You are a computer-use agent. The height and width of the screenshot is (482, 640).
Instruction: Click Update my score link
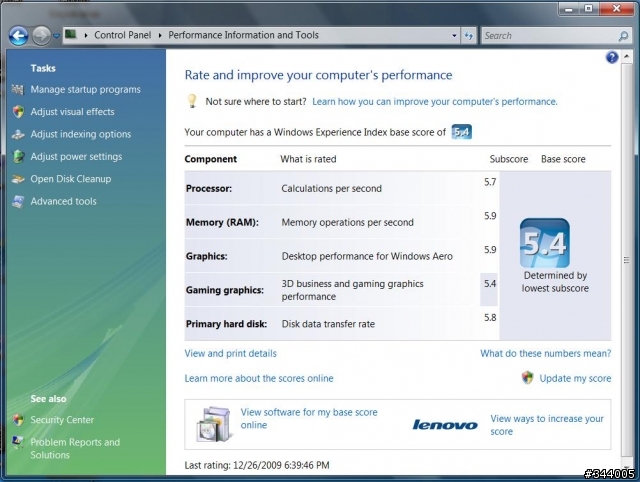(x=575, y=378)
